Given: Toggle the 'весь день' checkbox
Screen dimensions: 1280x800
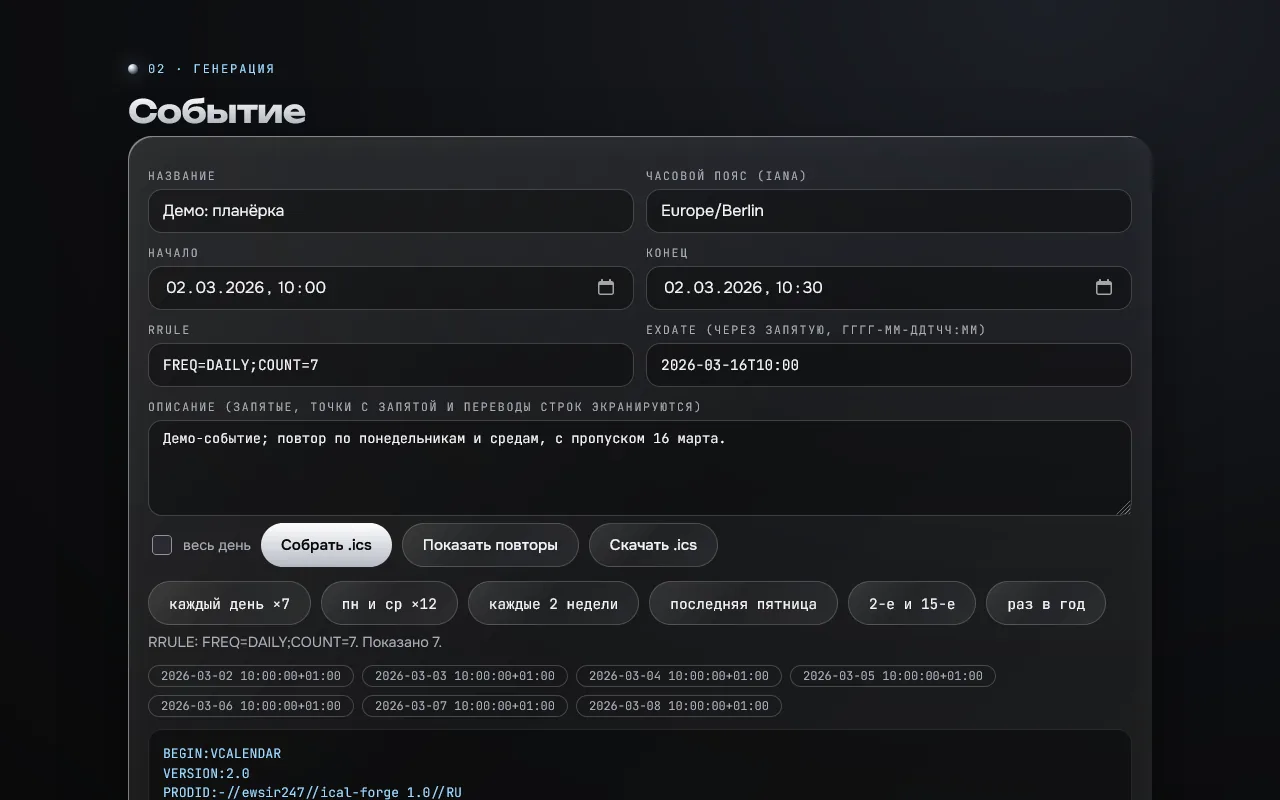Looking at the screenshot, I should pyautogui.click(x=162, y=545).
